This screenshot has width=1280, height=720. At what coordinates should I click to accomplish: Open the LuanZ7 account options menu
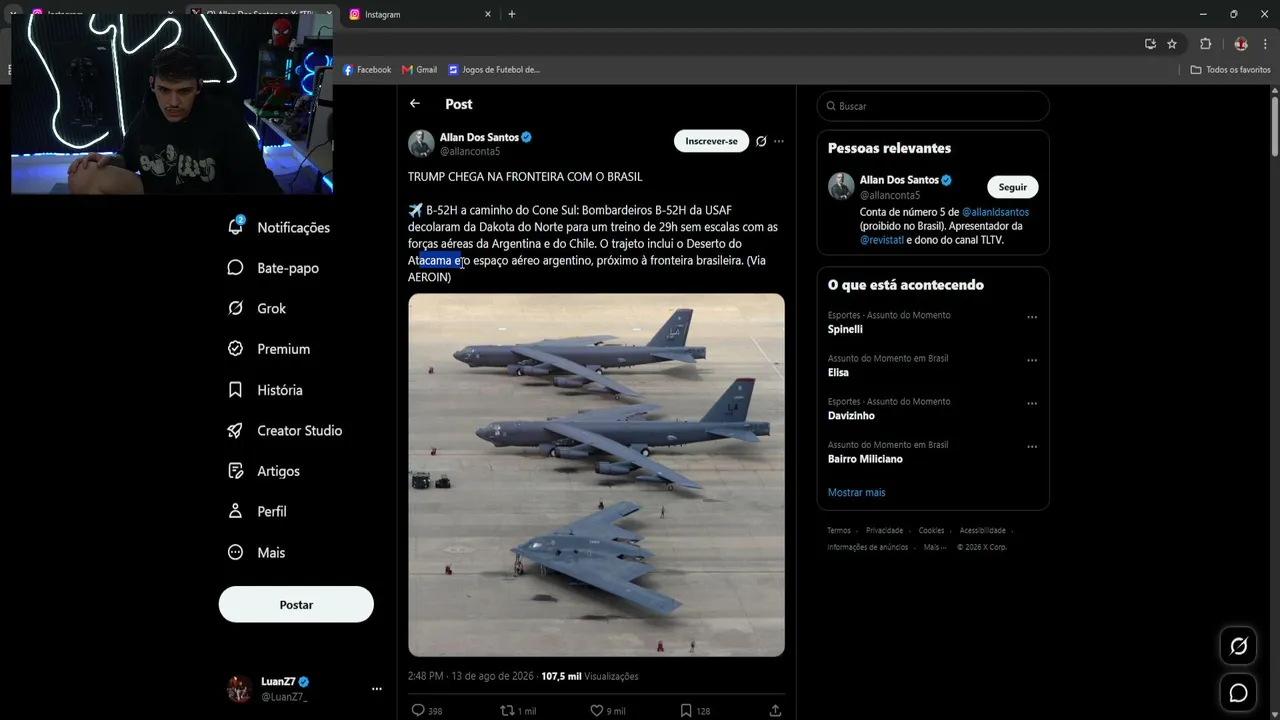376,689
